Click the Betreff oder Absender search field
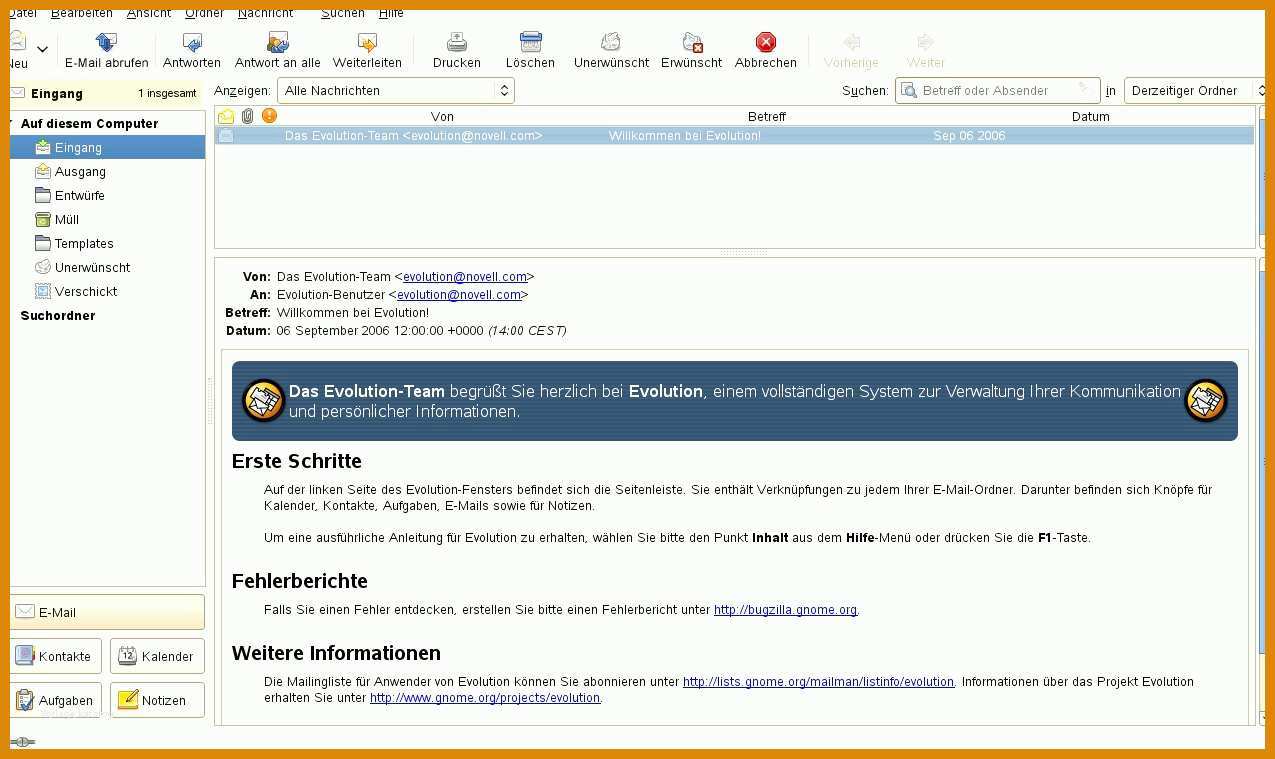This screenshot has width=1275, height=759. click(x=997, y=90)
